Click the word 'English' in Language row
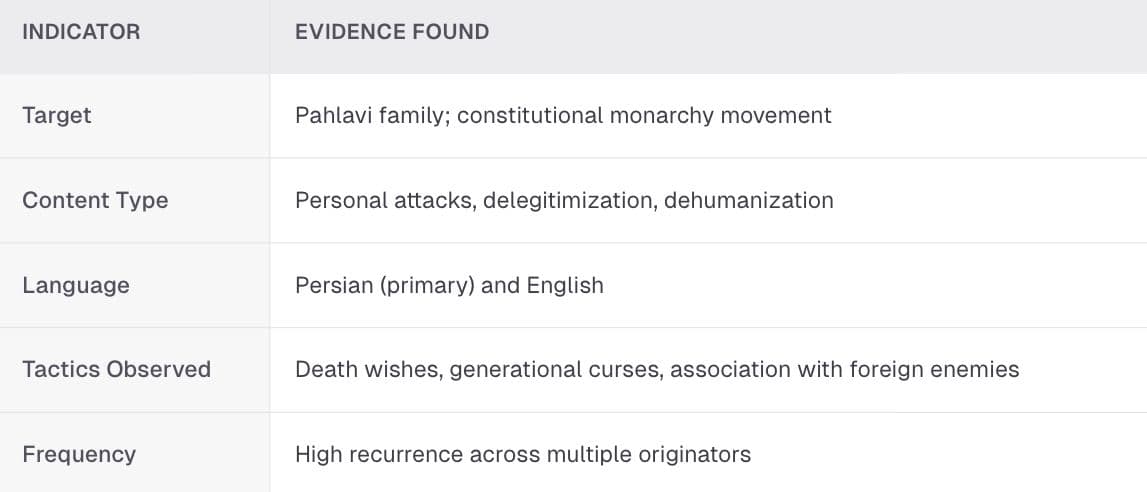 point(565,285)
